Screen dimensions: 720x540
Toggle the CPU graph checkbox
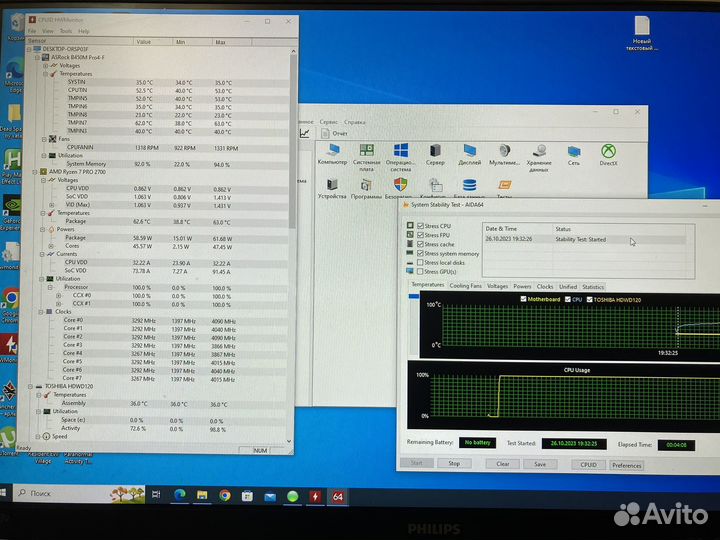coord(568,299)
